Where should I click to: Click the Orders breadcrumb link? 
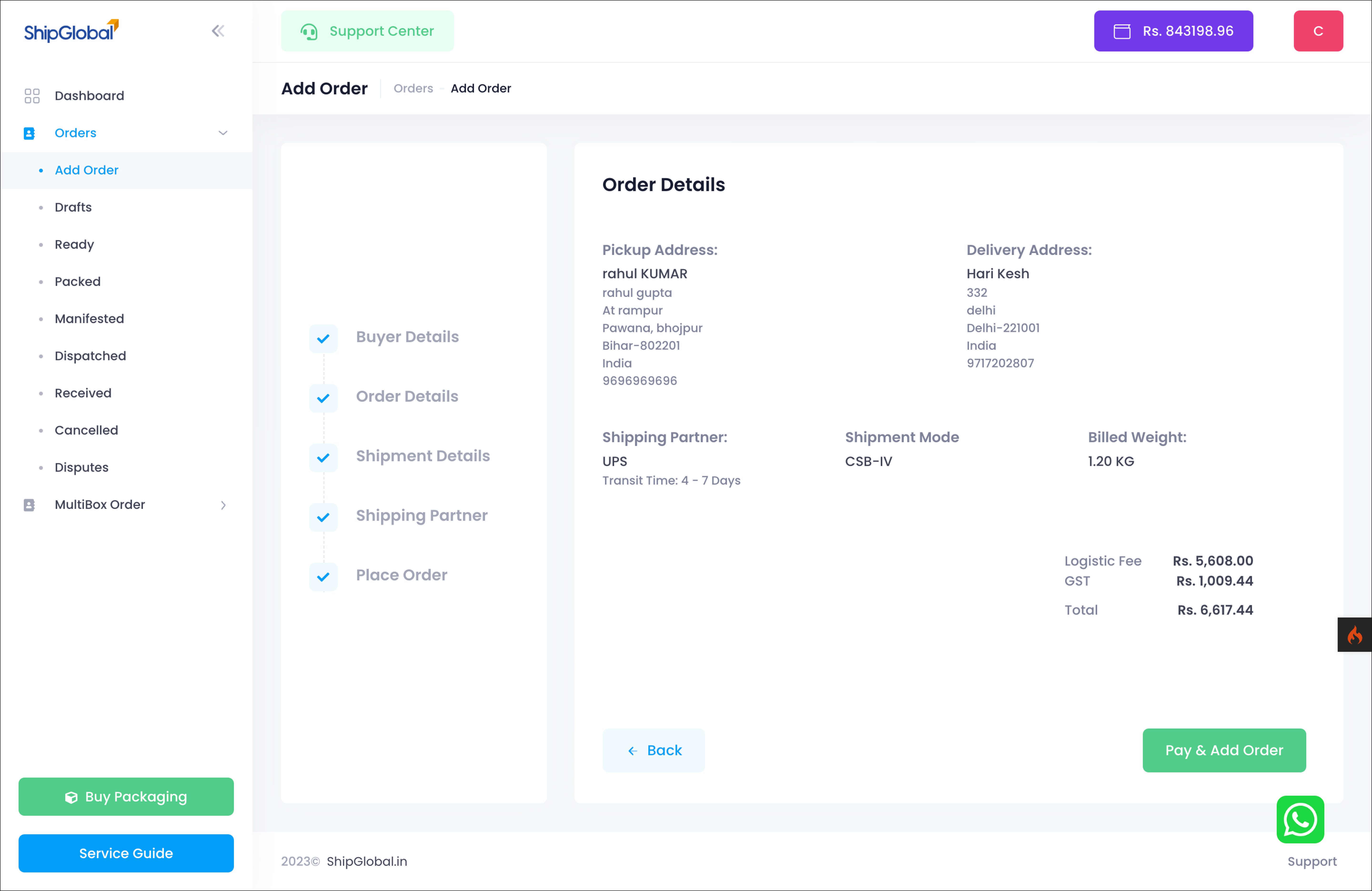[x=413, y=88]
